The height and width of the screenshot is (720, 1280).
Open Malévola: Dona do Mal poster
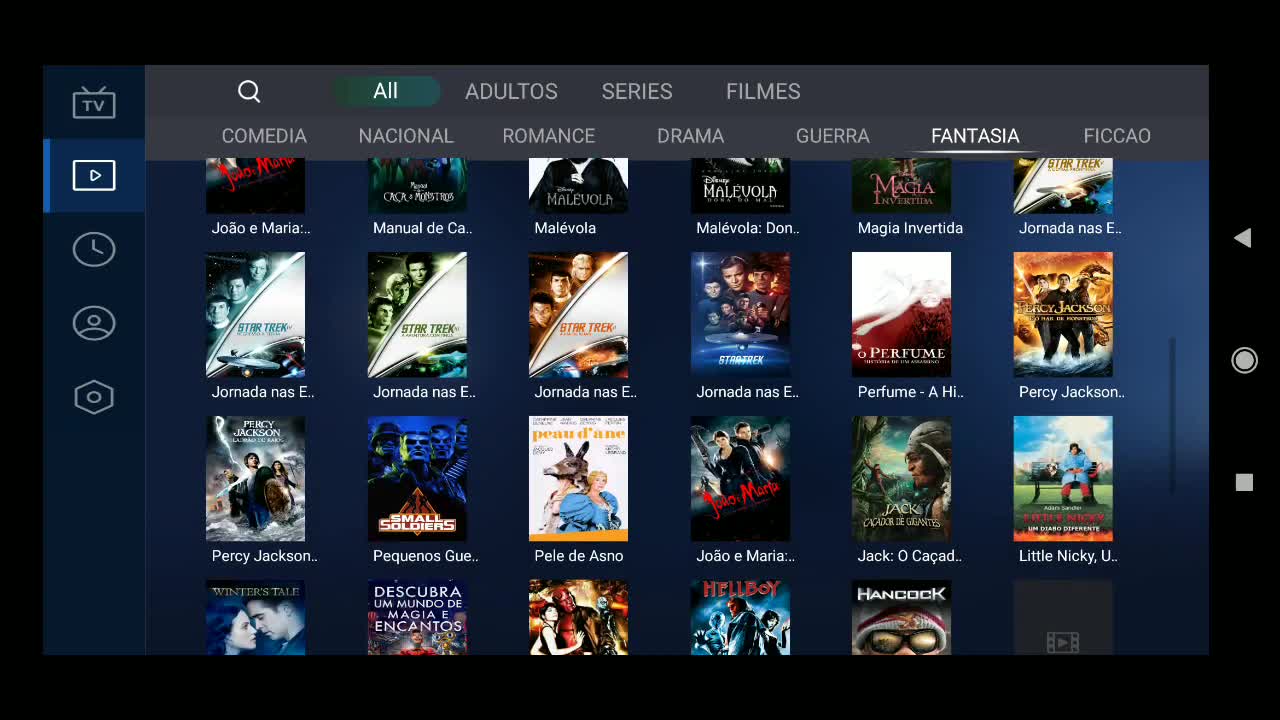coord(740,186)
